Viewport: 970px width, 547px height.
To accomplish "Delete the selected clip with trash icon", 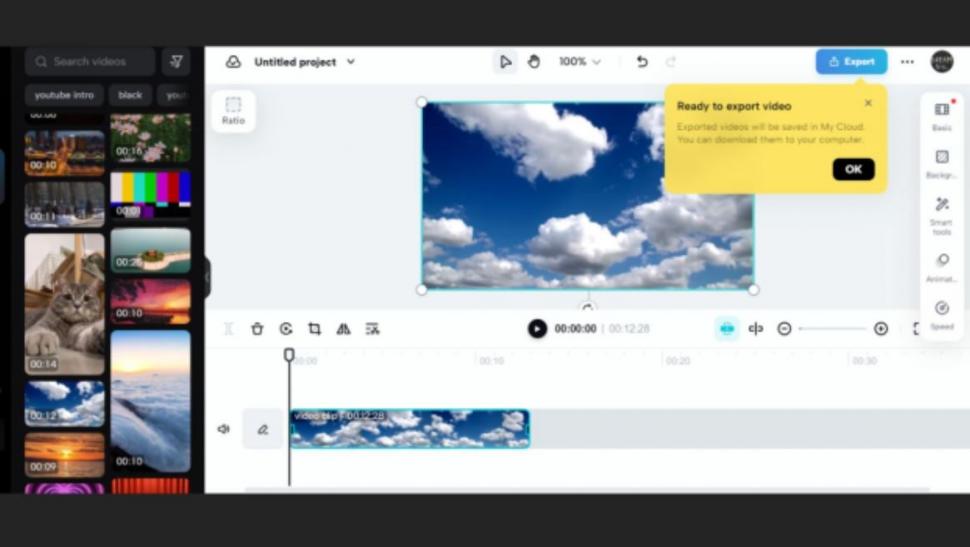I will [257, 329].
